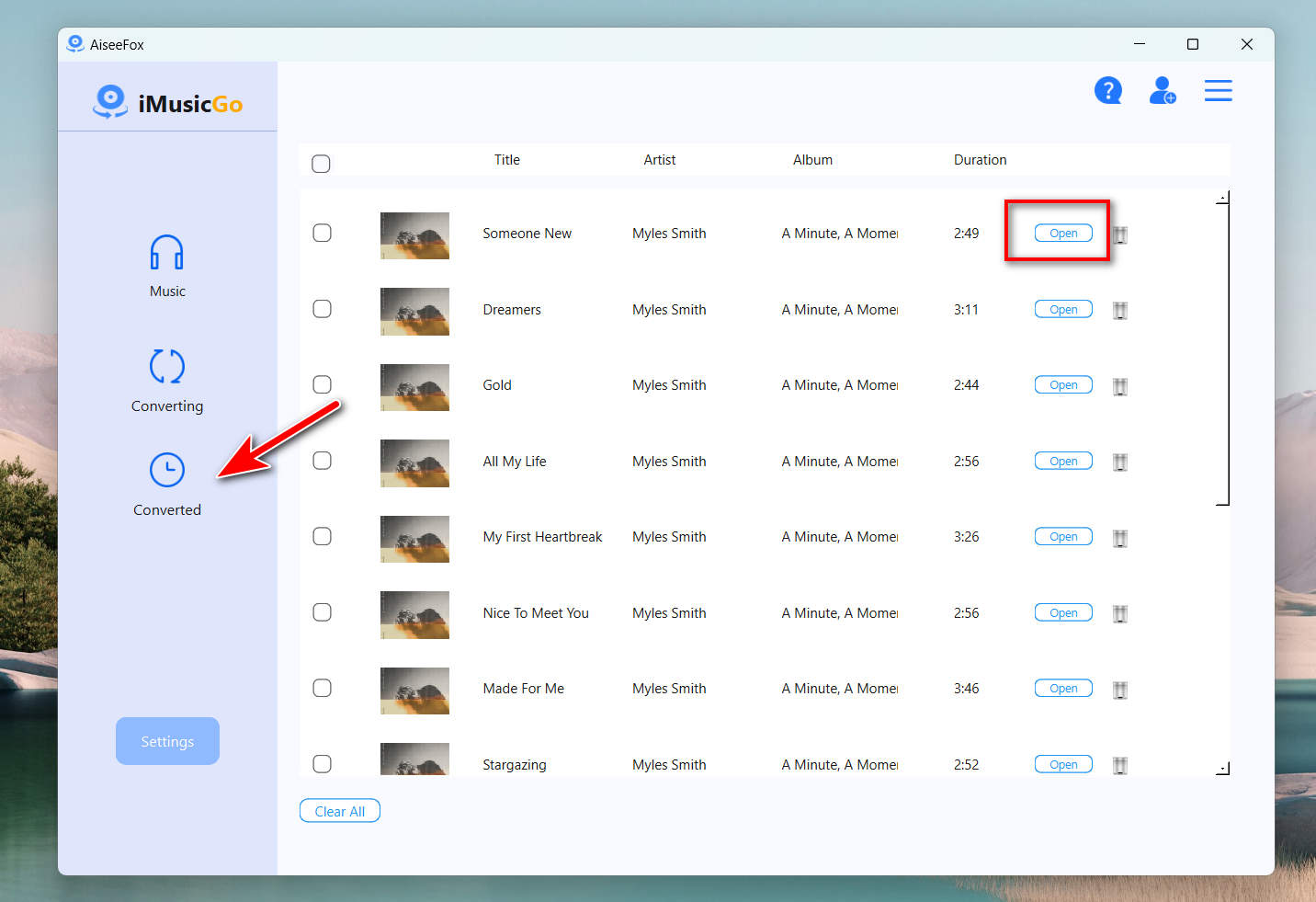This screenshot has height=902, width=1316.
Task: Open the hamburger menu icon
Action: pyautogui.click(x=1218, y=90)
